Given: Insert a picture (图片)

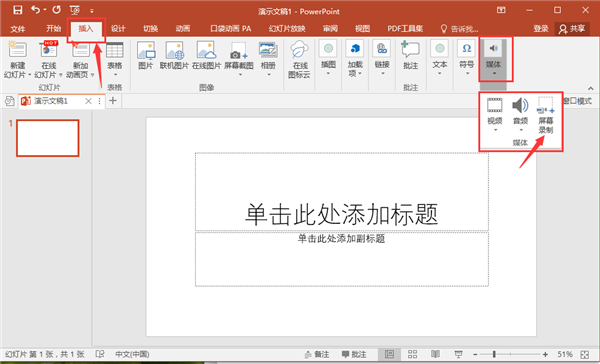Looking at the screenshot, I should (x=146, y=56).
